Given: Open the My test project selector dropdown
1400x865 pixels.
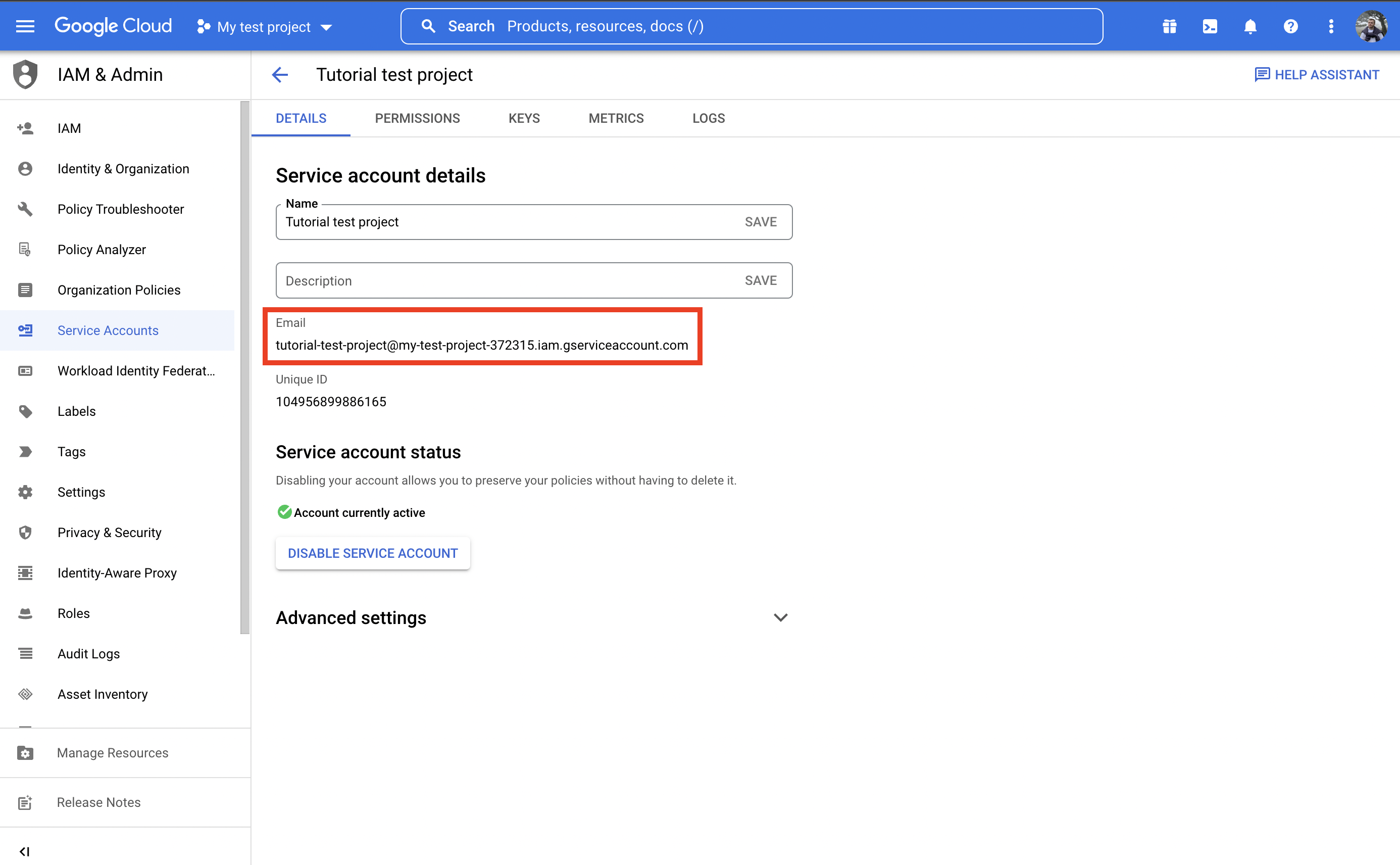Looking at the screenshot, I should point(264,27).
